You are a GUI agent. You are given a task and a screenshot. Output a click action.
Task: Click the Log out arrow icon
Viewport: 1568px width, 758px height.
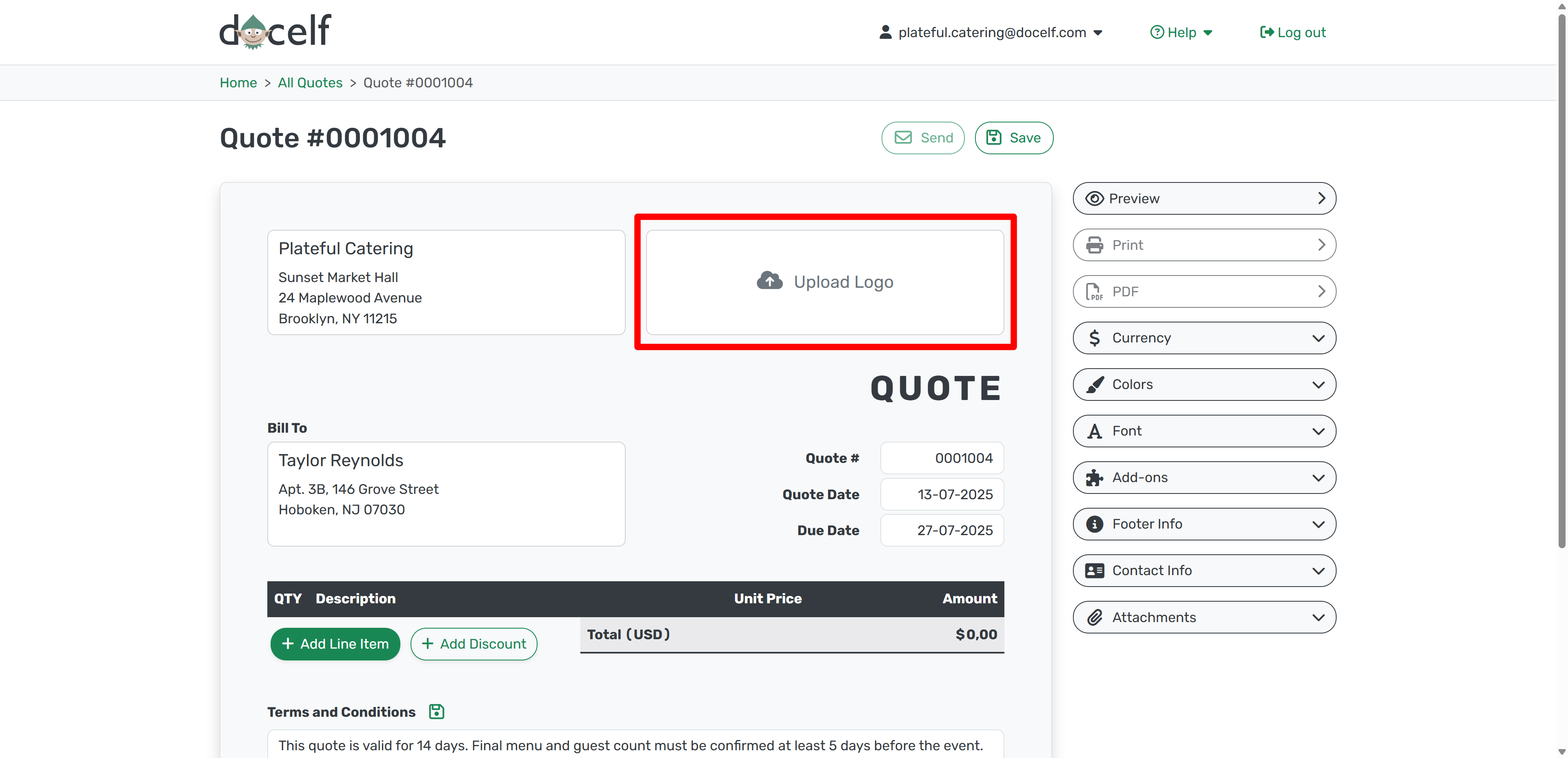point(1267,32)
